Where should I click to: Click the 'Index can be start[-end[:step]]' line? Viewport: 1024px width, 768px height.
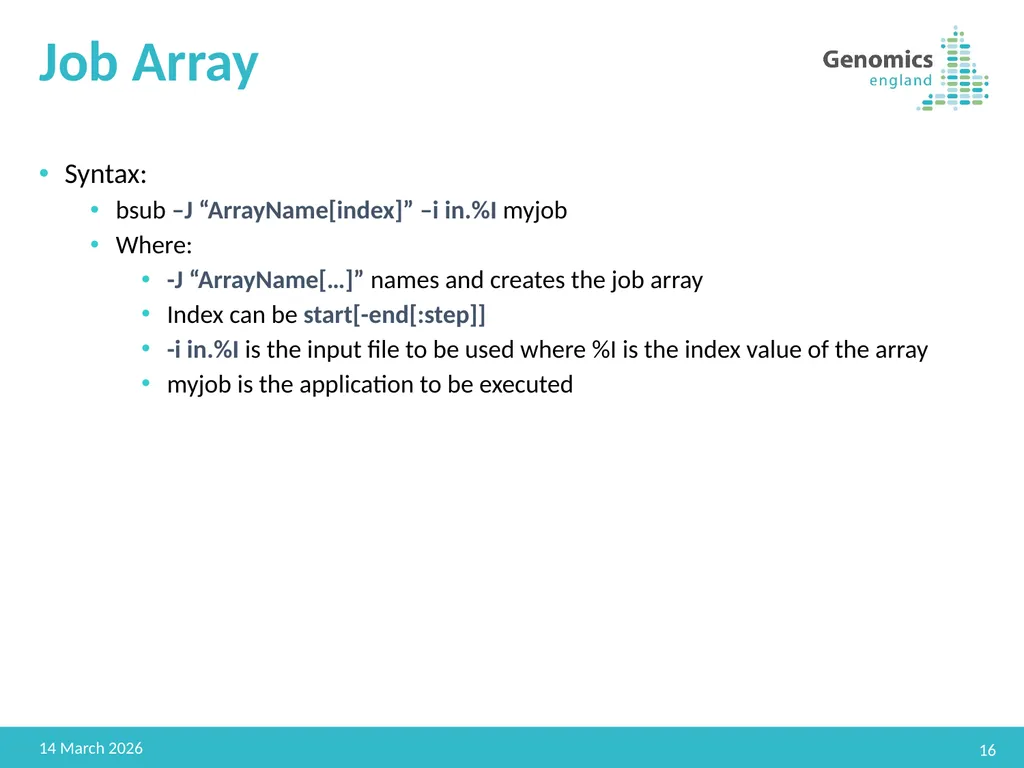(x=326, y=315)
